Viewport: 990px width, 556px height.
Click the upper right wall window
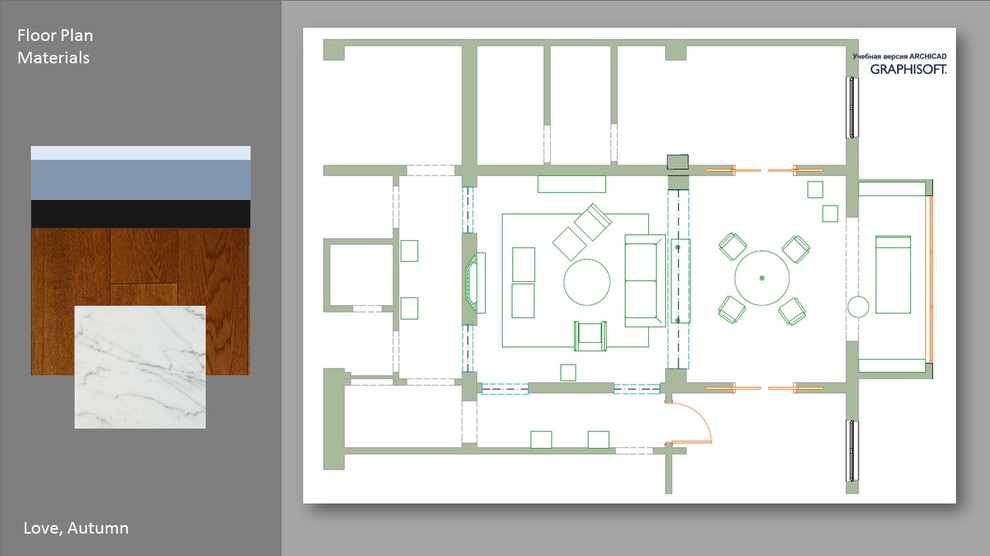tap(852, 107)
